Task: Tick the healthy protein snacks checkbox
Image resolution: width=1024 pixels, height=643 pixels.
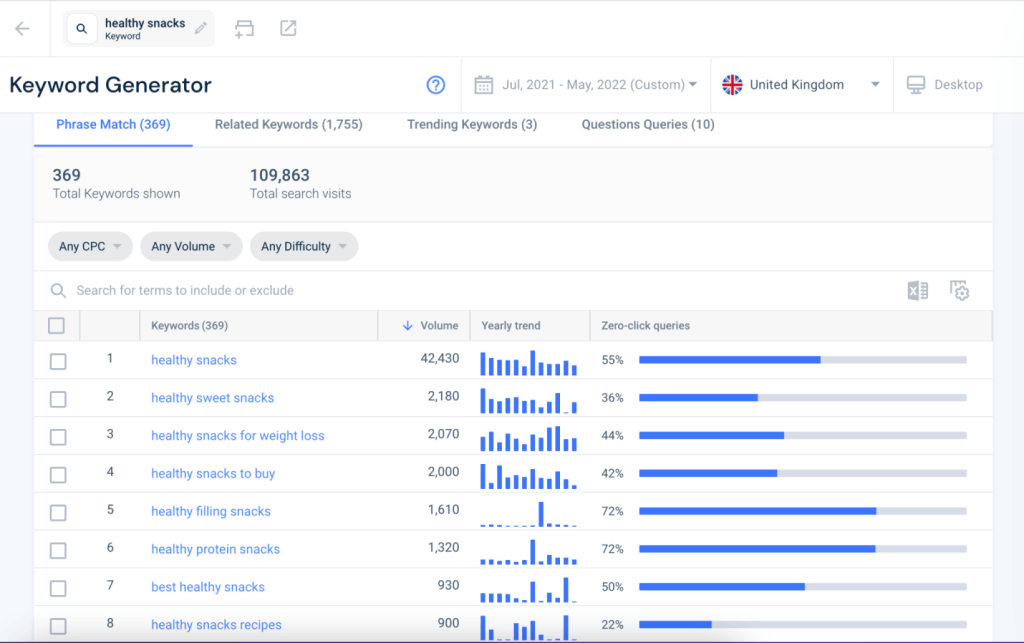Action: [58, 550]
